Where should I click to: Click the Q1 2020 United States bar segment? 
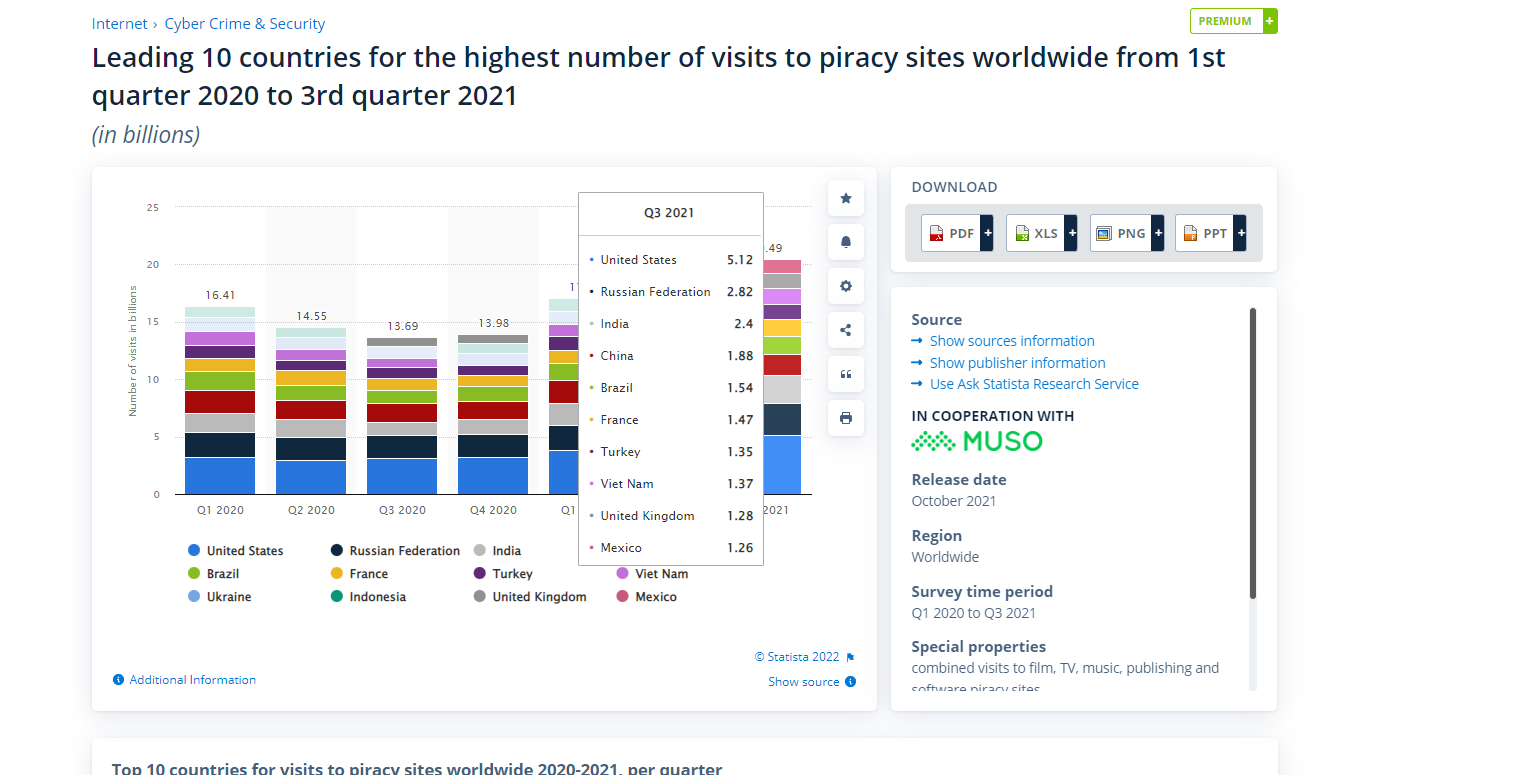(x=220, y=476)
